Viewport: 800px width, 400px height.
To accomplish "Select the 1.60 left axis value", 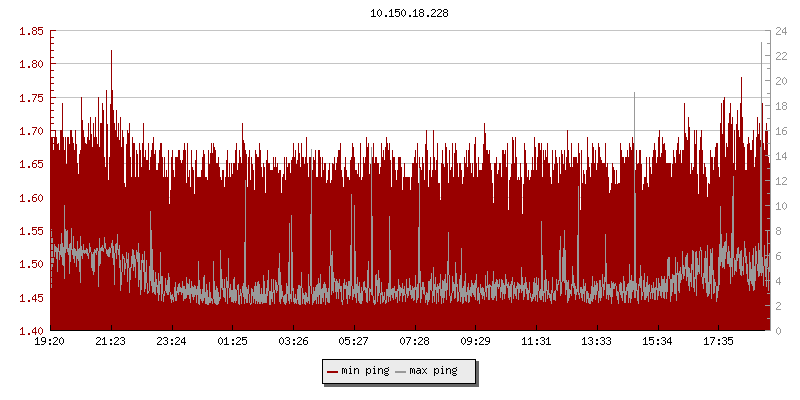I will (x=31, y=198).
